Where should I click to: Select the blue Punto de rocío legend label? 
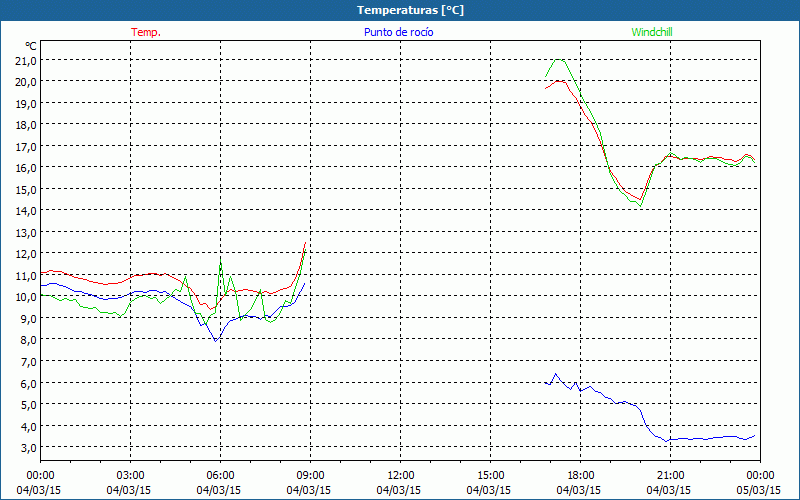coord(398,32)
